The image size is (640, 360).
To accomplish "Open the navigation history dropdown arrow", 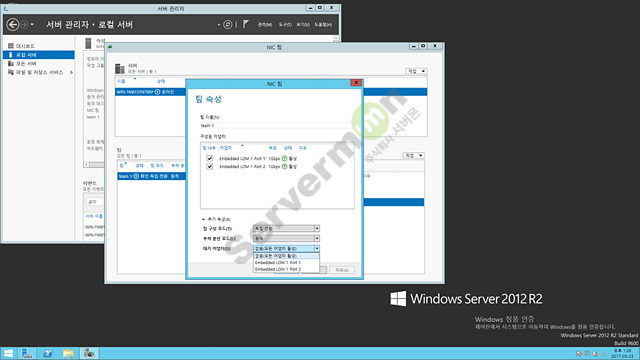I will point(32,24).
